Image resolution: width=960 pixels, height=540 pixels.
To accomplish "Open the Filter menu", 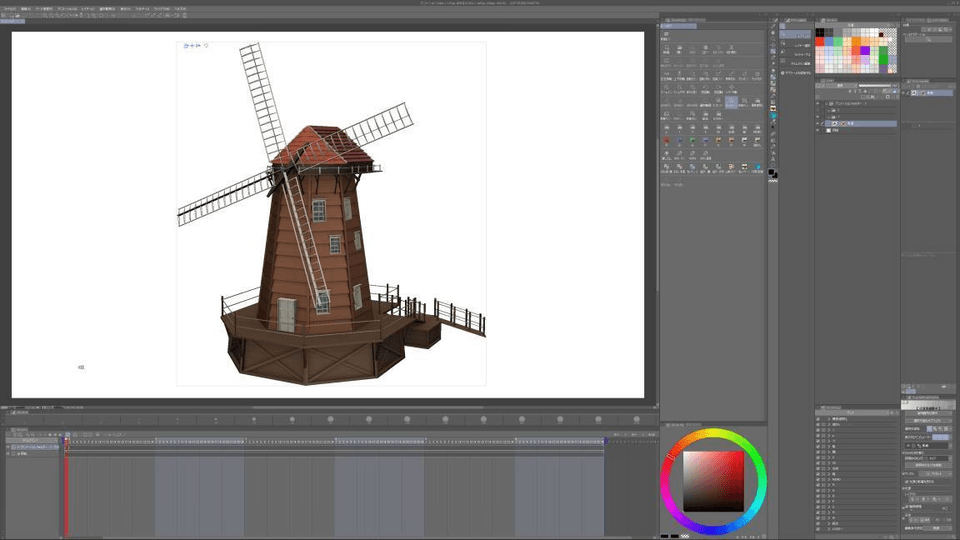I will point(142,9).
